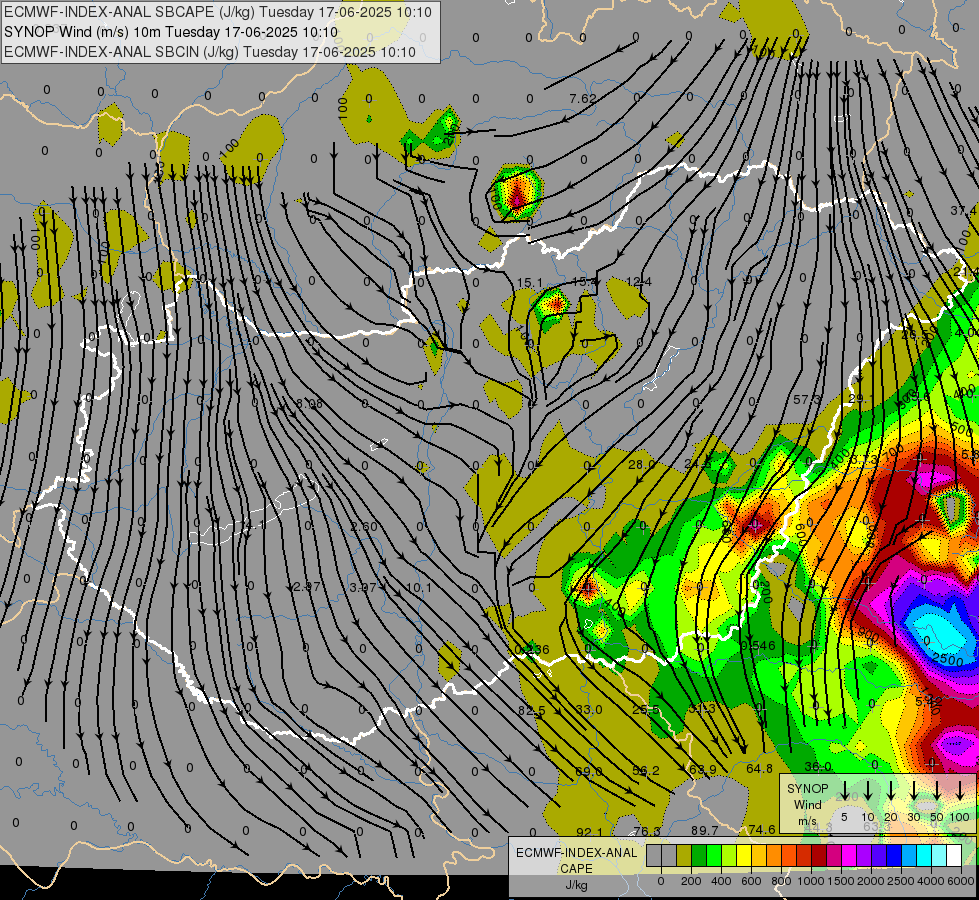Viewport: 979px width, 900px height.
Task: Click the 30 m/s wind arrow in legend
Action: point(914,791)
